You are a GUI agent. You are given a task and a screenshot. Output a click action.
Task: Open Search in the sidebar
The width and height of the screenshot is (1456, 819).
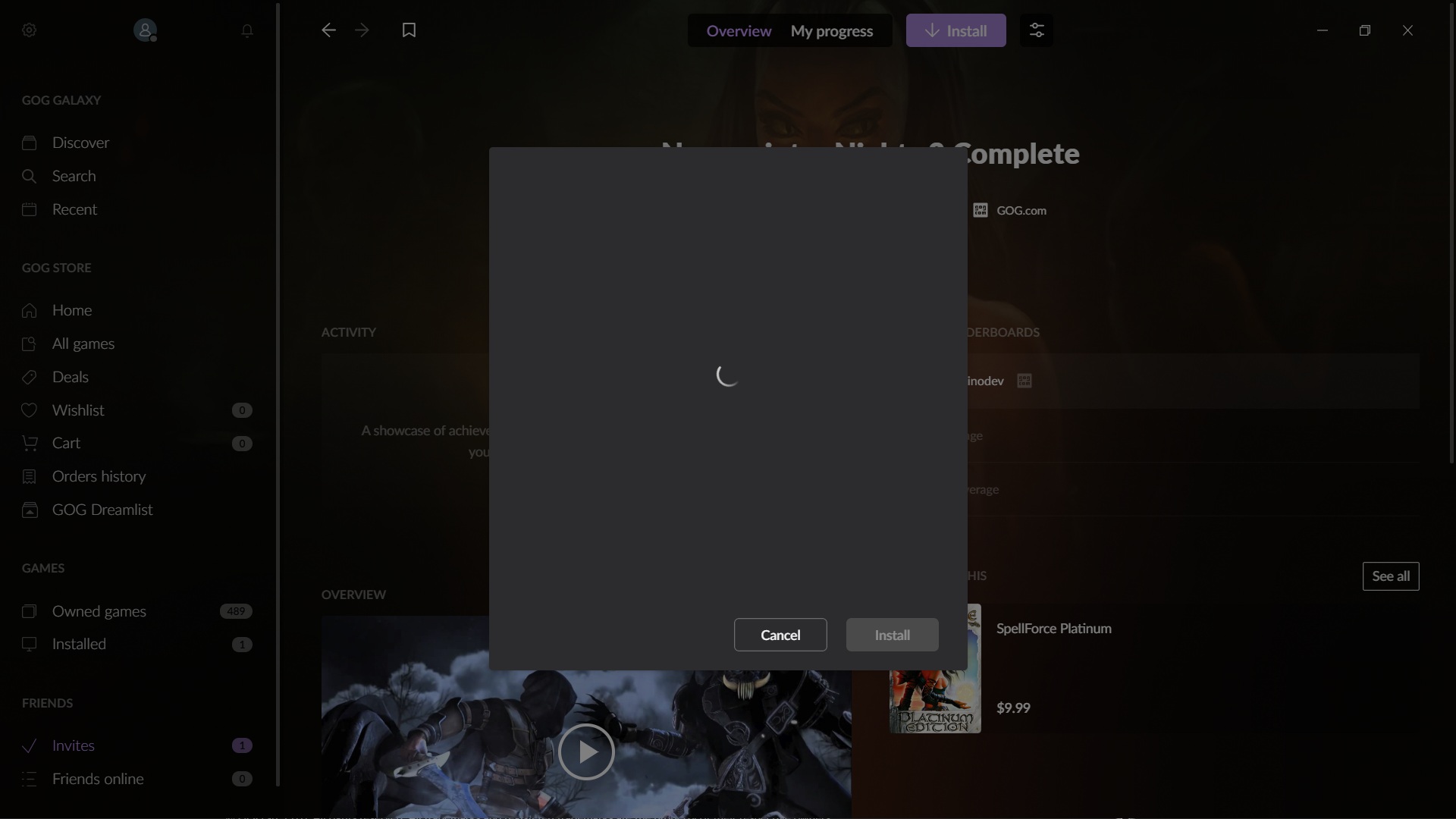[74, 176]
